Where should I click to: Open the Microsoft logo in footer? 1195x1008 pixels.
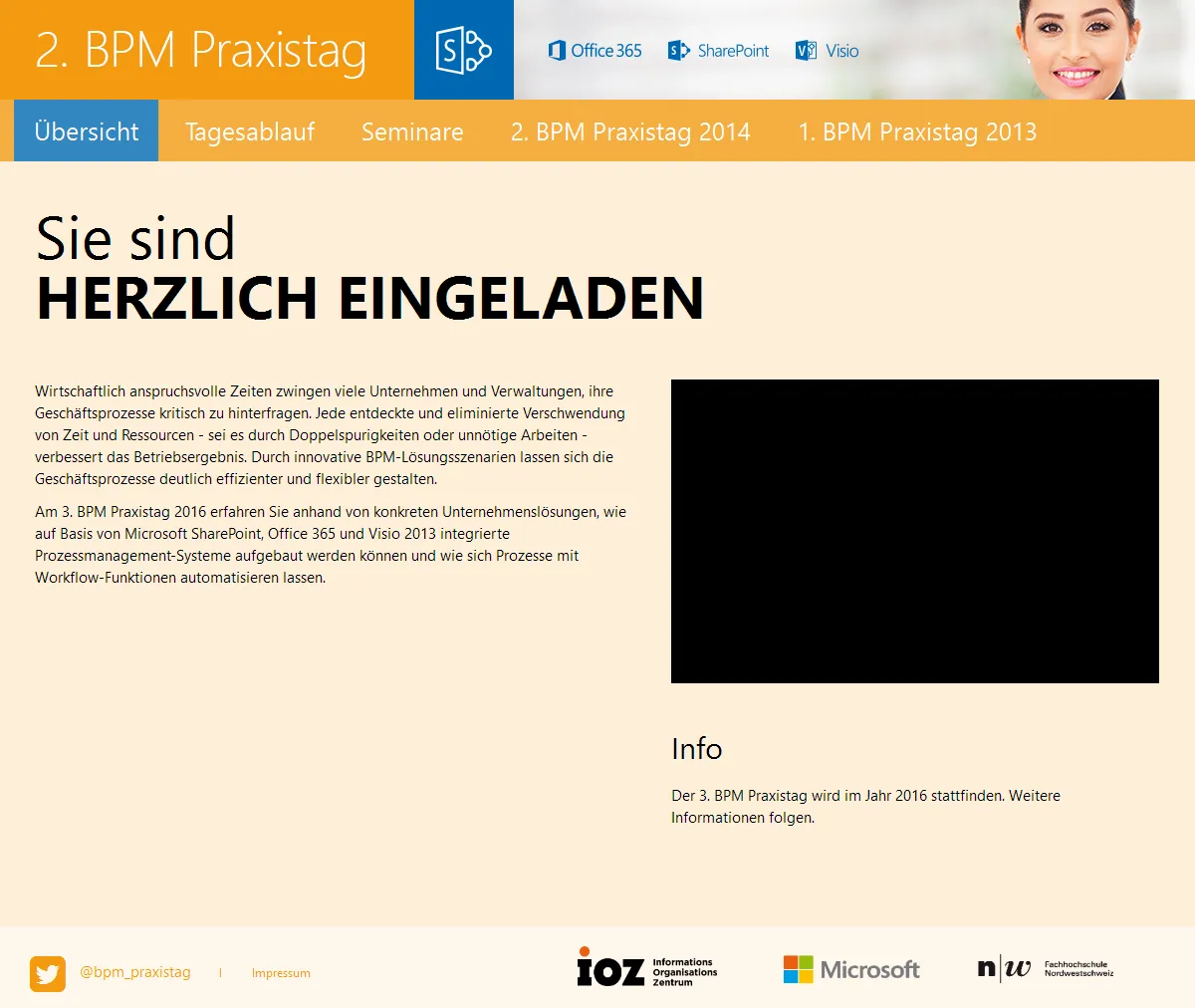tap(851, 969)
